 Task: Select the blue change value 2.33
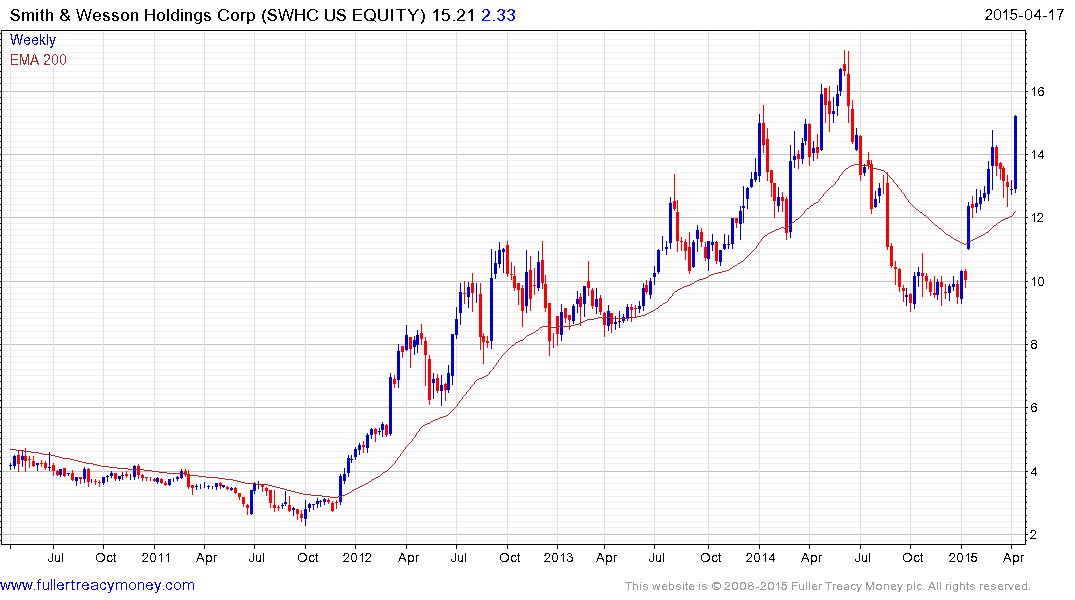click(x=498, y=15)
